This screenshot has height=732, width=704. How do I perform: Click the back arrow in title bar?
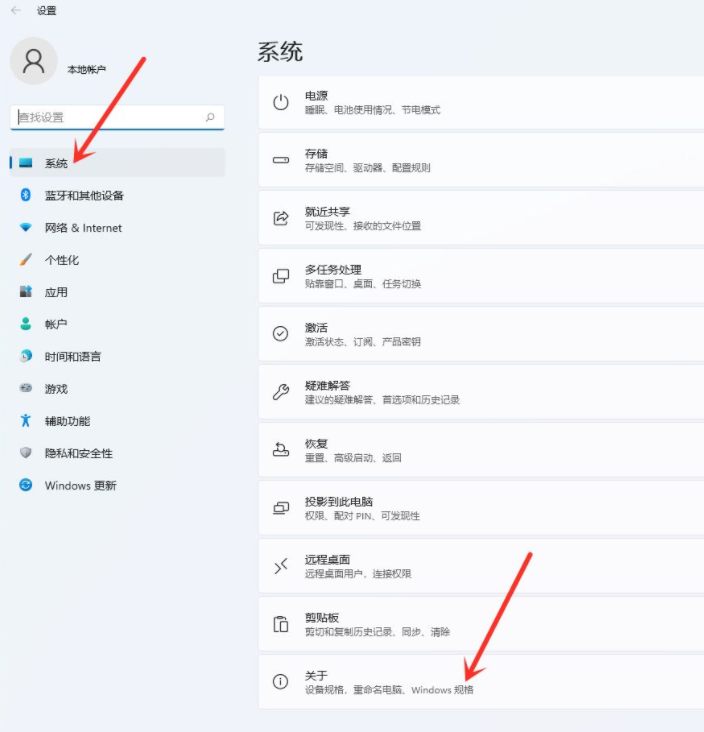point(16,10)
